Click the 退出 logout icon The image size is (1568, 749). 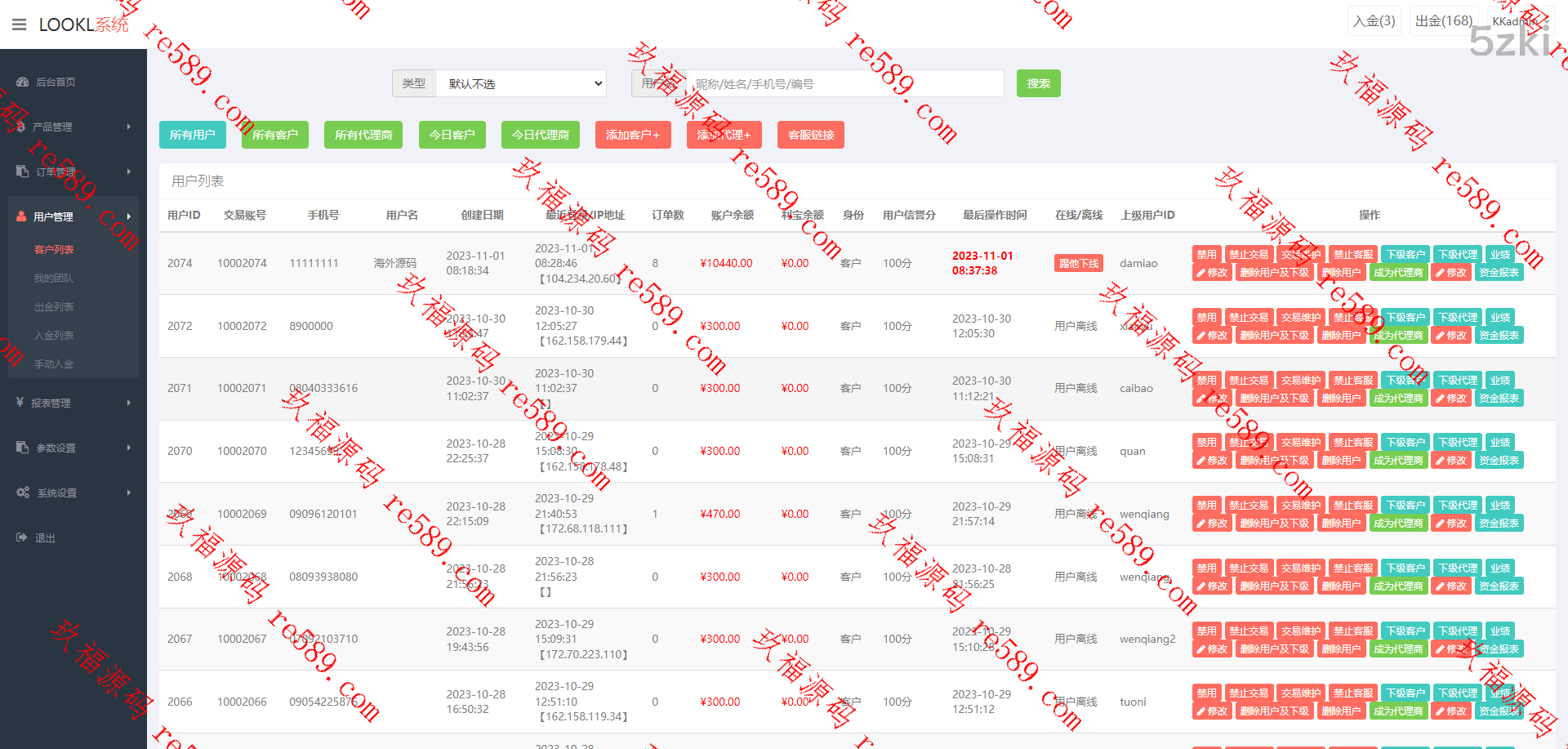tap(22, 537)
